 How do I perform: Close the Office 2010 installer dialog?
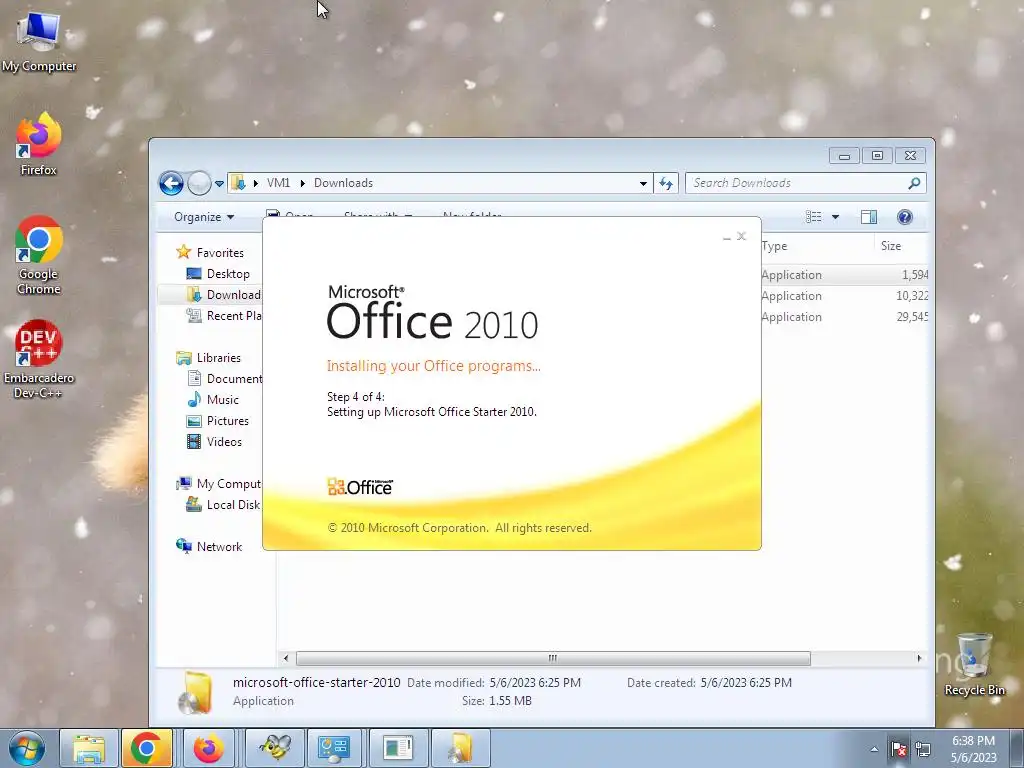(x=741, y=236)
